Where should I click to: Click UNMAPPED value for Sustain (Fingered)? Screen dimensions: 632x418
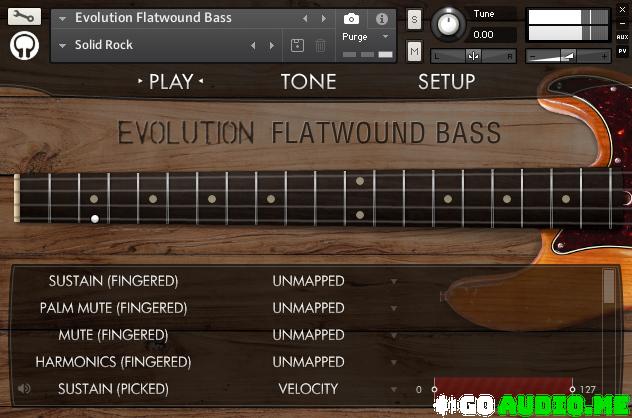308,281
